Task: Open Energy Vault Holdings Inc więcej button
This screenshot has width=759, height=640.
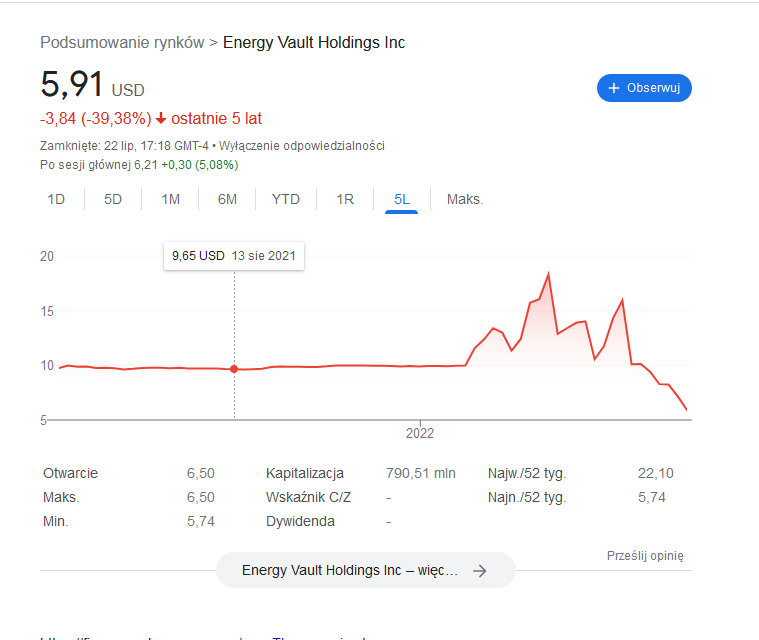Action: click(x=366, y=570)
